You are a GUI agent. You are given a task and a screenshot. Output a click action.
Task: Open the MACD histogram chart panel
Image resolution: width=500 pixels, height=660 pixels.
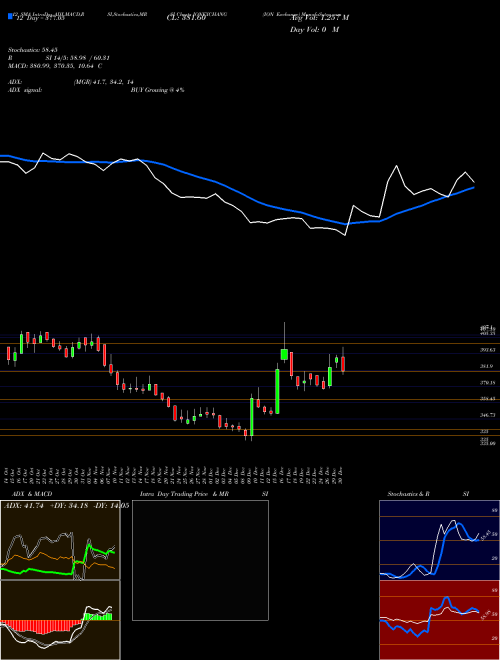pyautogui.click(x=60, y=620)
